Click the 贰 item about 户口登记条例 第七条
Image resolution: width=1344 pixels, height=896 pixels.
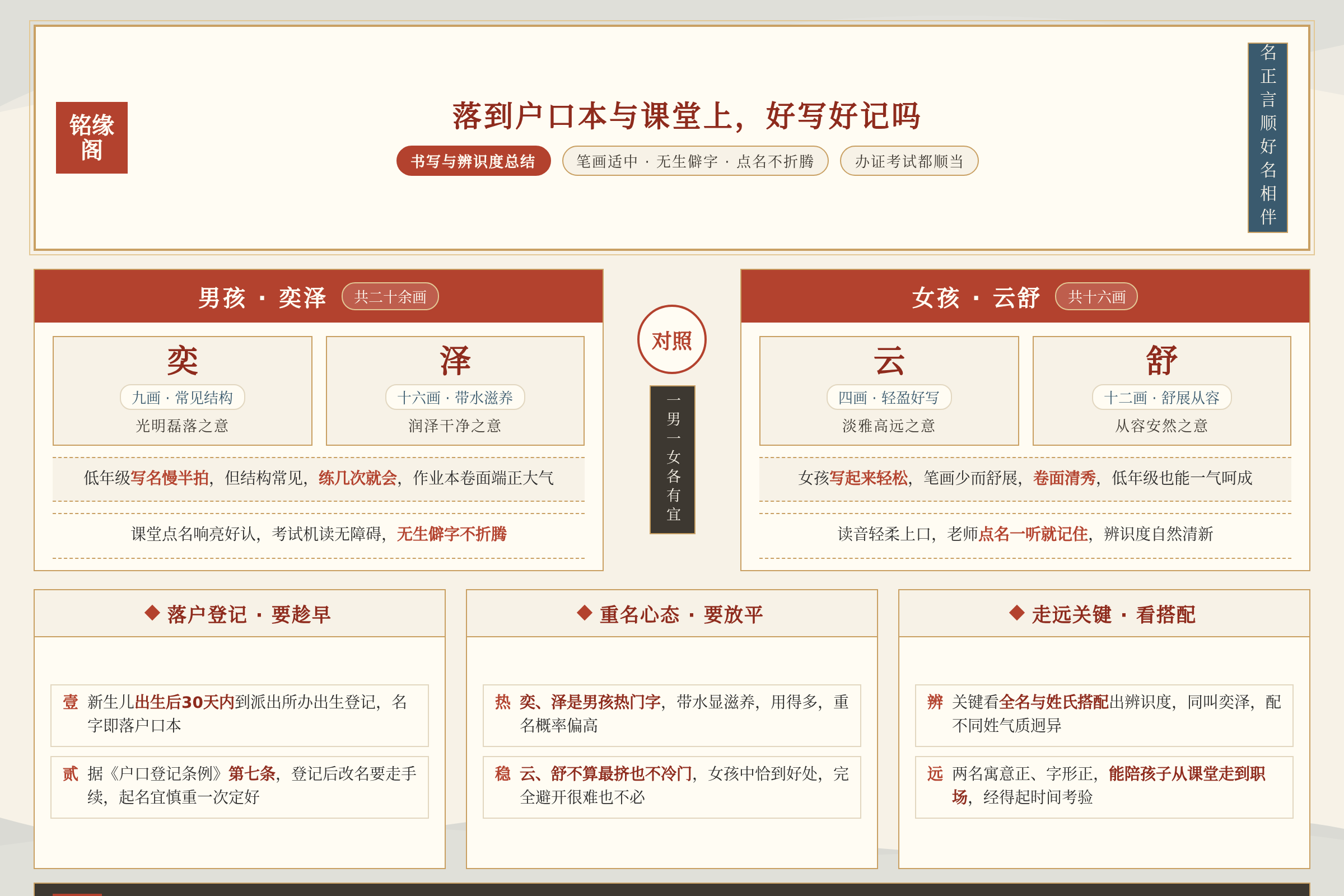click(240, 787)
